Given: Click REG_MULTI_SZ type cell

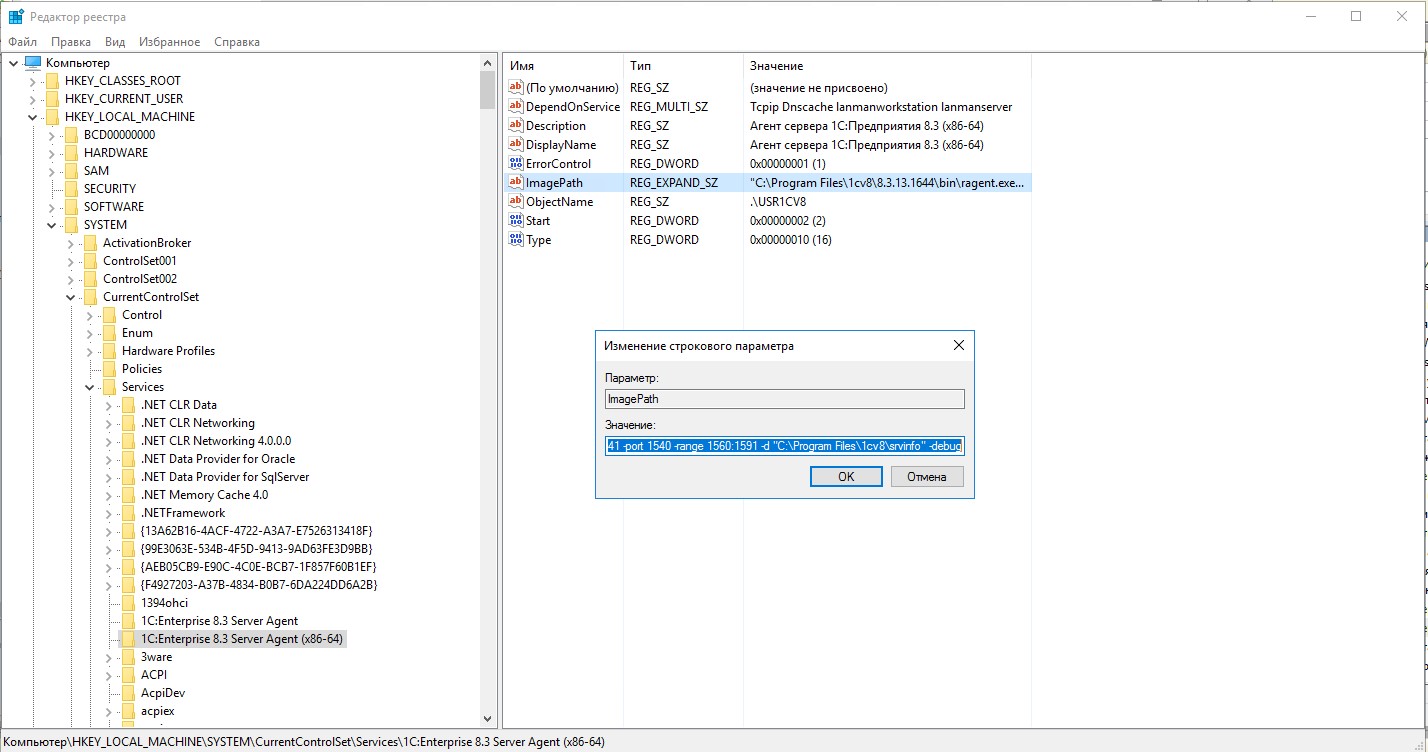Looking at the screenshot, I should click(669, 107).
